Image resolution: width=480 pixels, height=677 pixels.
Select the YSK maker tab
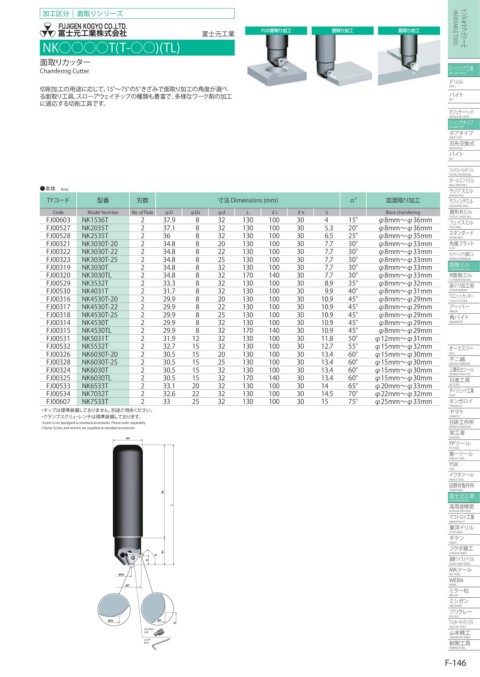[463, 465]
